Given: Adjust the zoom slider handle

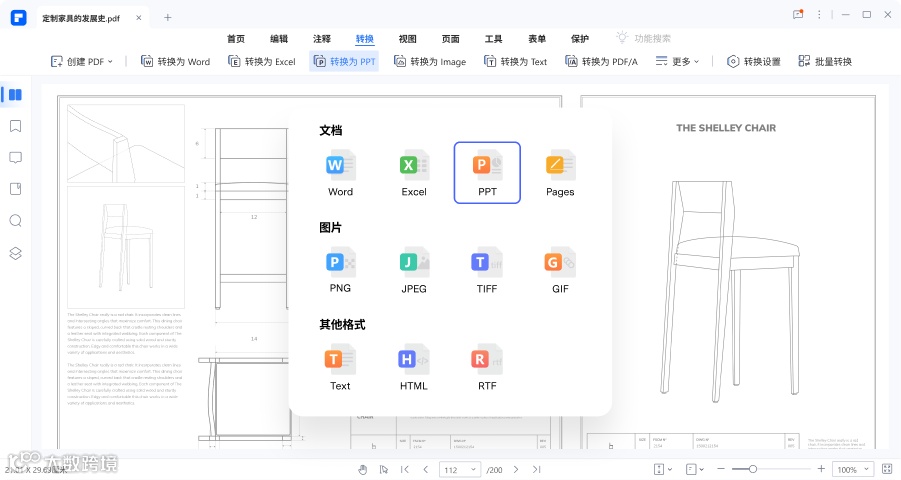Looking at the screenshot, I should pyautogui.click(x=752, y=469).
